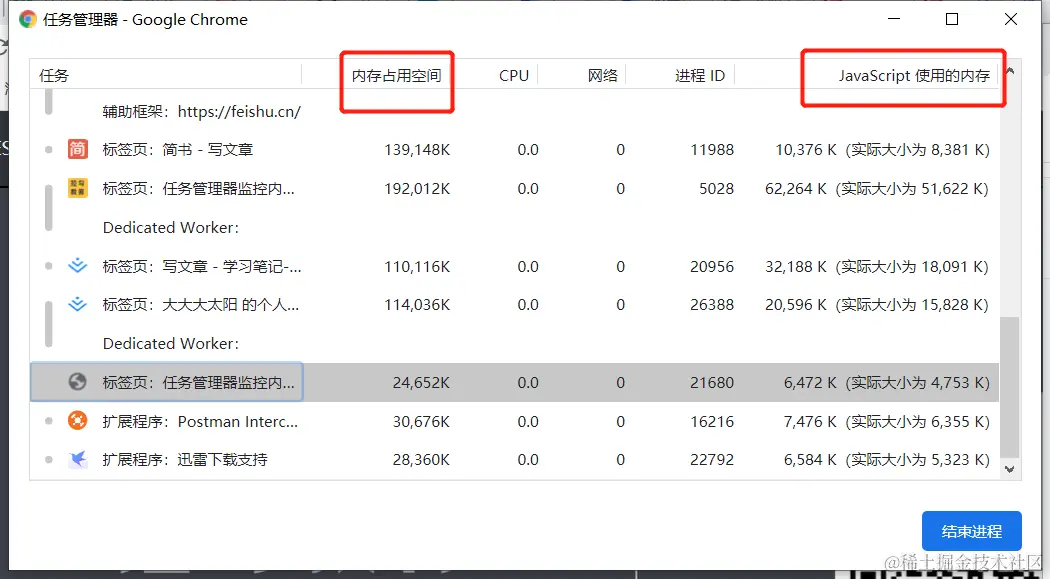Minimize the task manager window
The width and height of the screenshot is (1050, 579).
point(894,19)
